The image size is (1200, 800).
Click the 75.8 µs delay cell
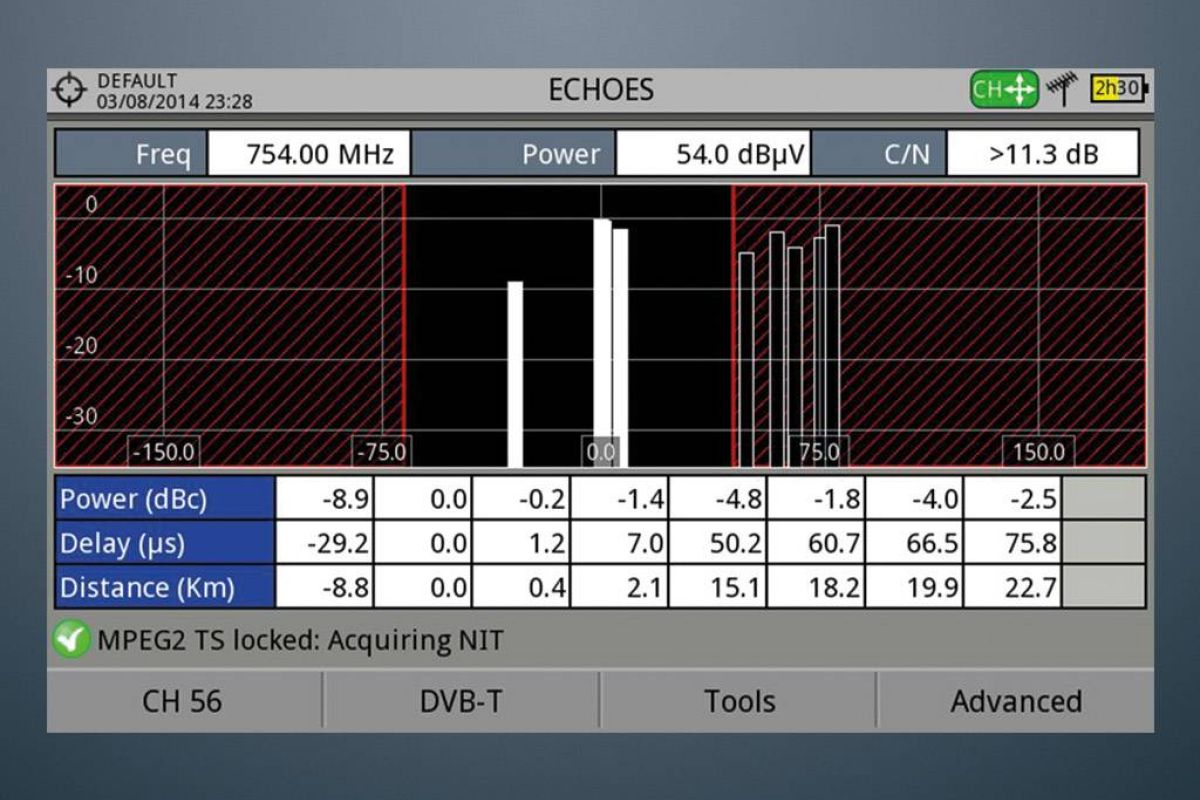point(1012,543)
